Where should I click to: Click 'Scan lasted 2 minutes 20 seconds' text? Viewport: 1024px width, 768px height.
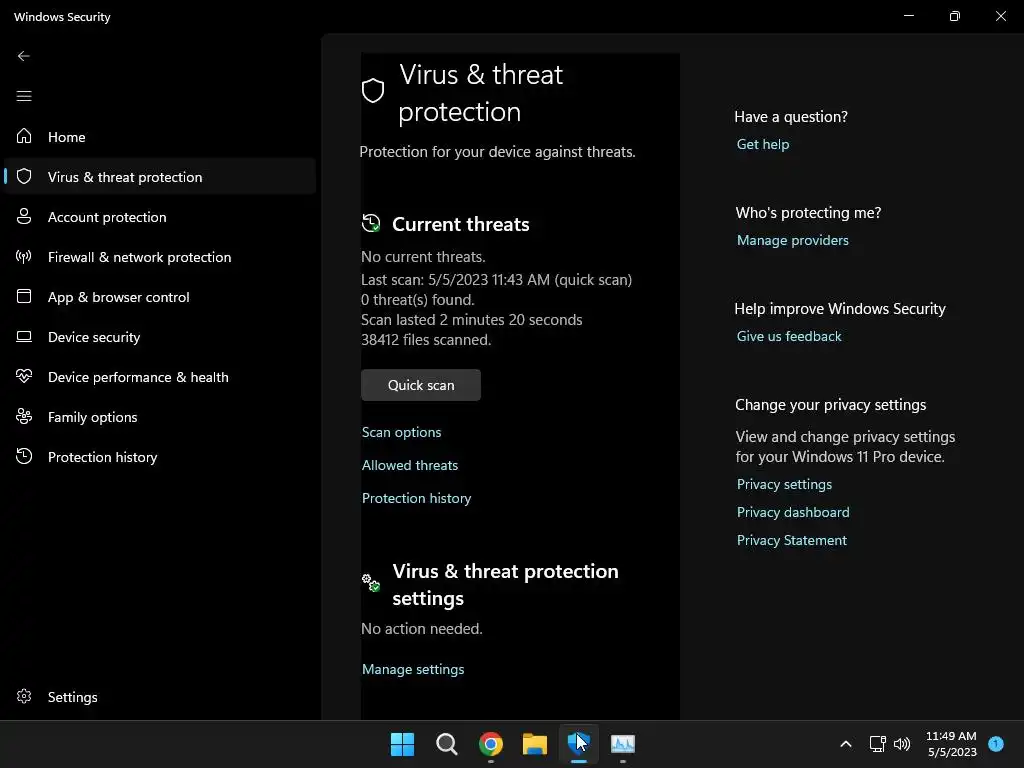point(472,319)
